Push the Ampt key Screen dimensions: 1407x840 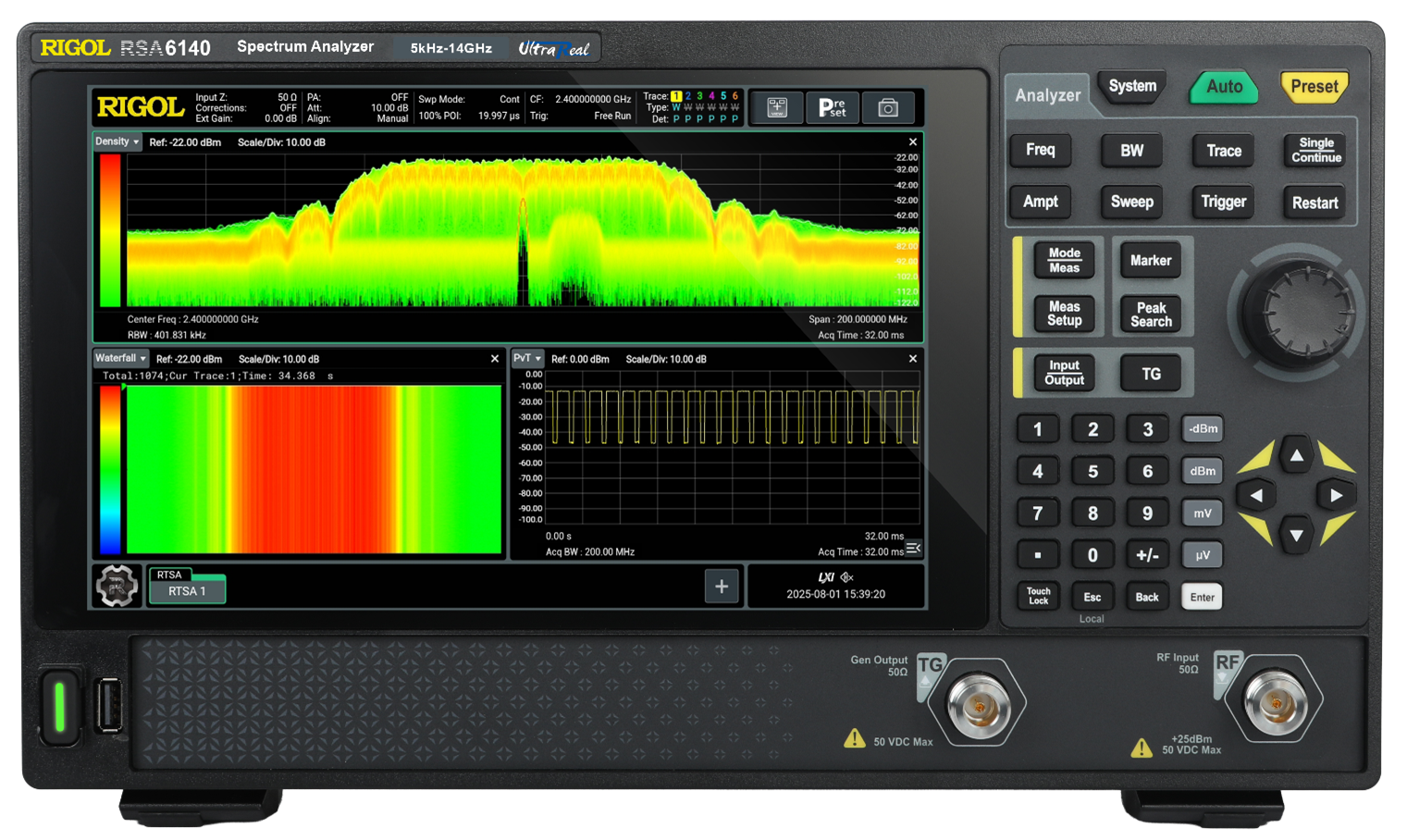[x=1041, y=202]
